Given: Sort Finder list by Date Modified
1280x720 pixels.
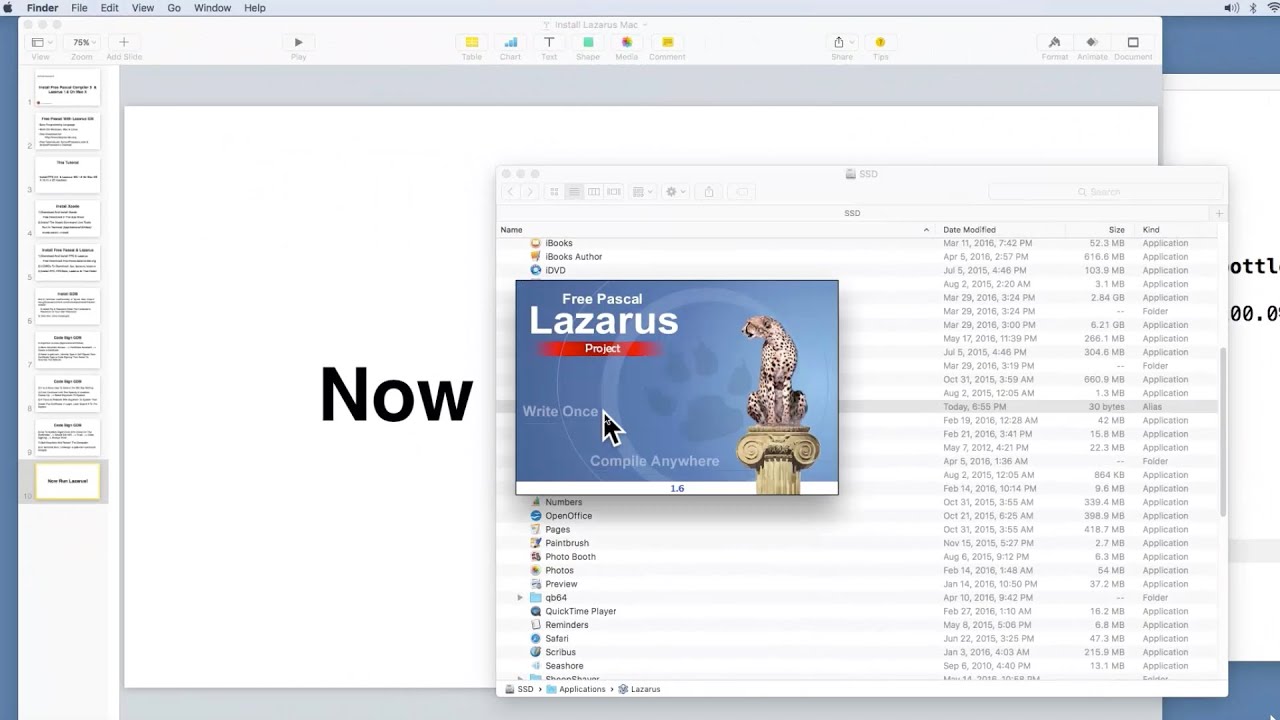Looking at the screenshot, I should 1000,230.
